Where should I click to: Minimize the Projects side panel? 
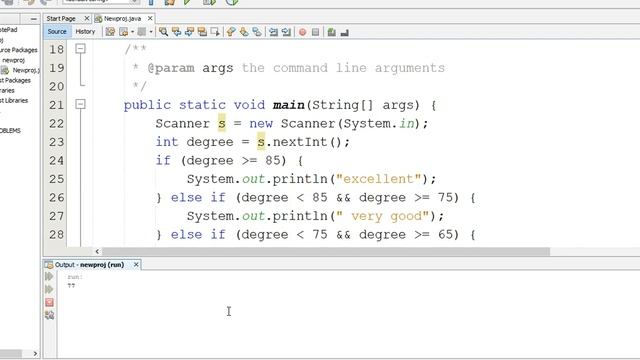pyautogui.click(x=33, y=19)
